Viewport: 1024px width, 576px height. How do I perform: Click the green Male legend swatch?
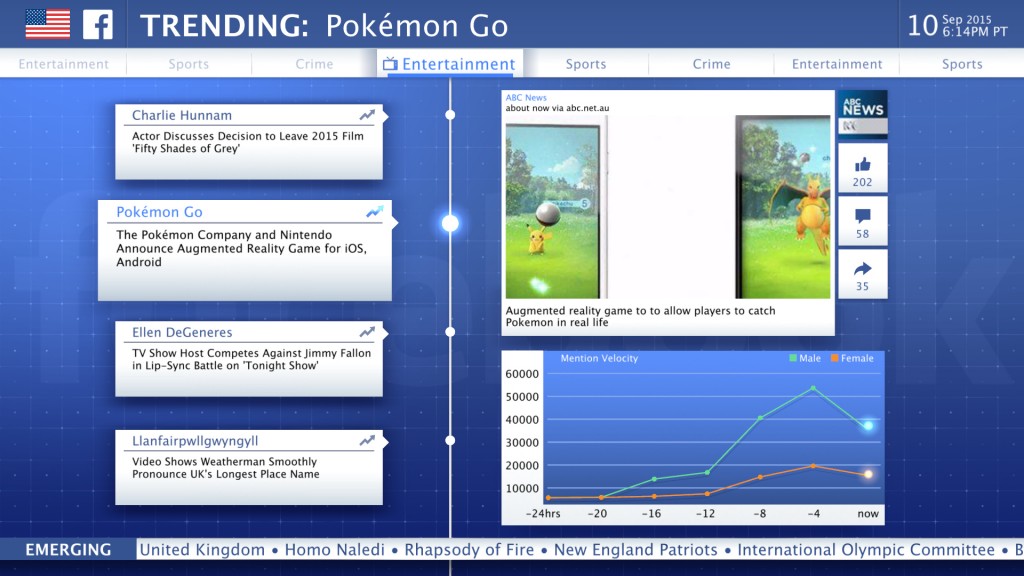793,358
